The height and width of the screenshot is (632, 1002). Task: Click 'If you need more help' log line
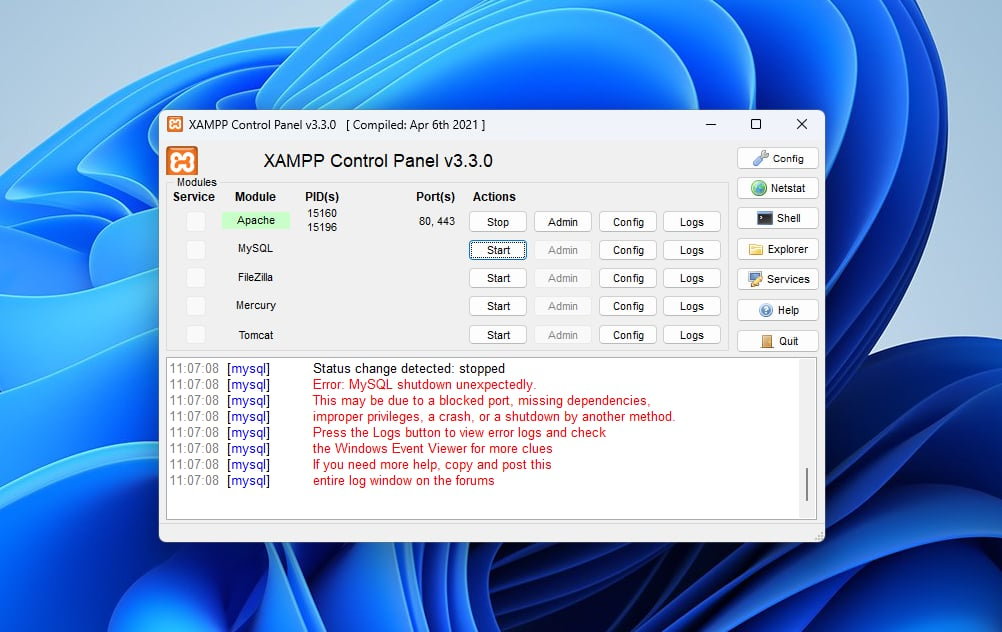point(432,465)
